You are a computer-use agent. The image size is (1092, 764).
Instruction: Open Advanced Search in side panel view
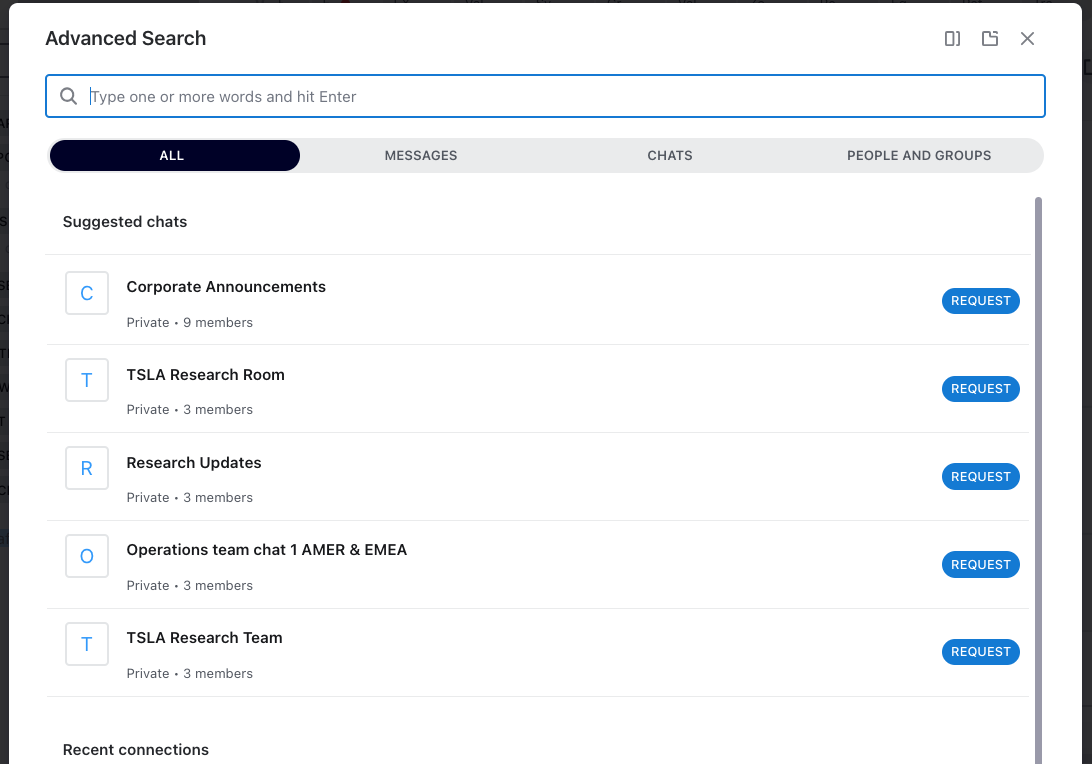coord(952,39)
